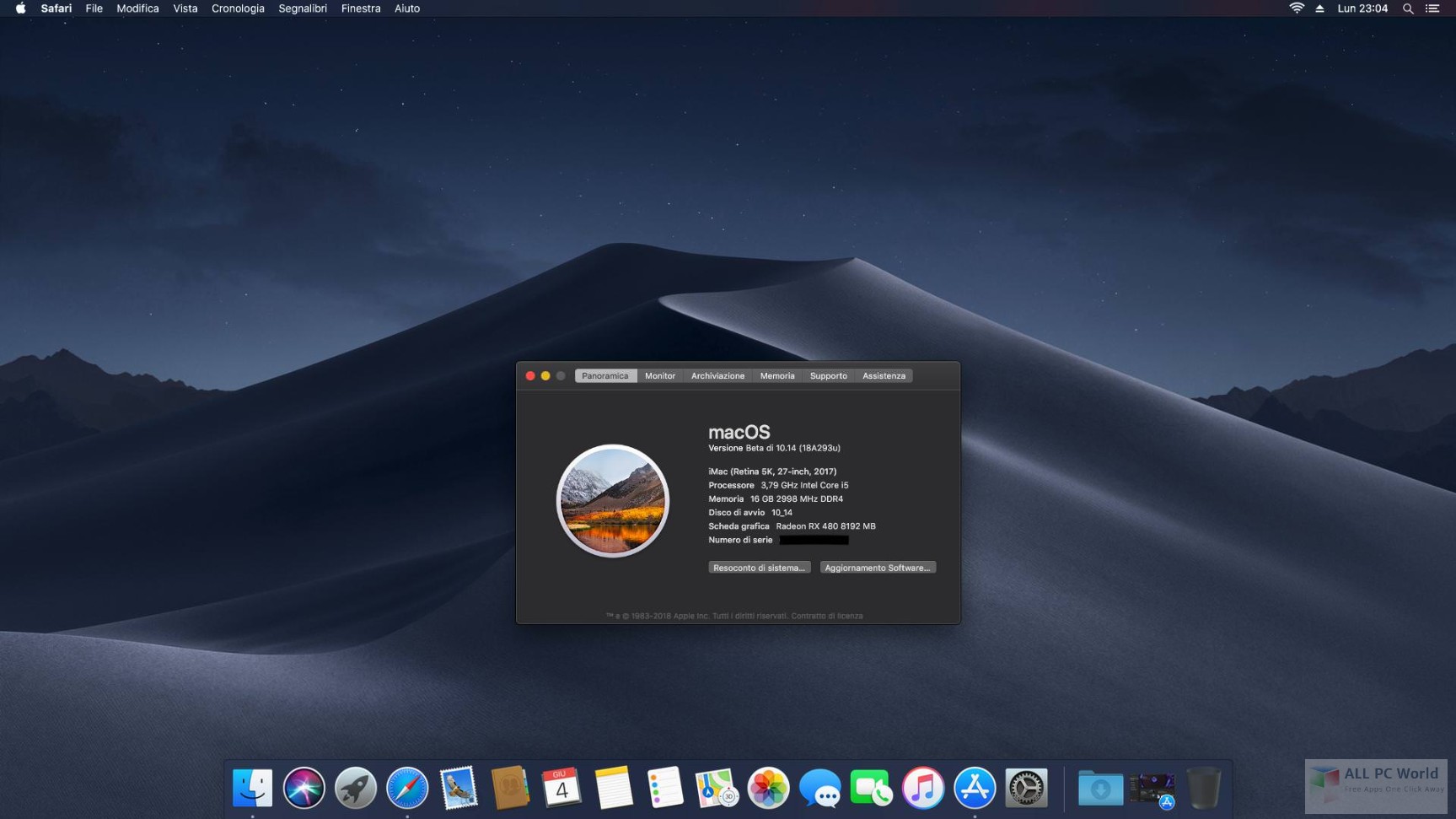1456x819 pixels.
Task: Open Mail stamp icon in Dock
Action: click(459, 789)
